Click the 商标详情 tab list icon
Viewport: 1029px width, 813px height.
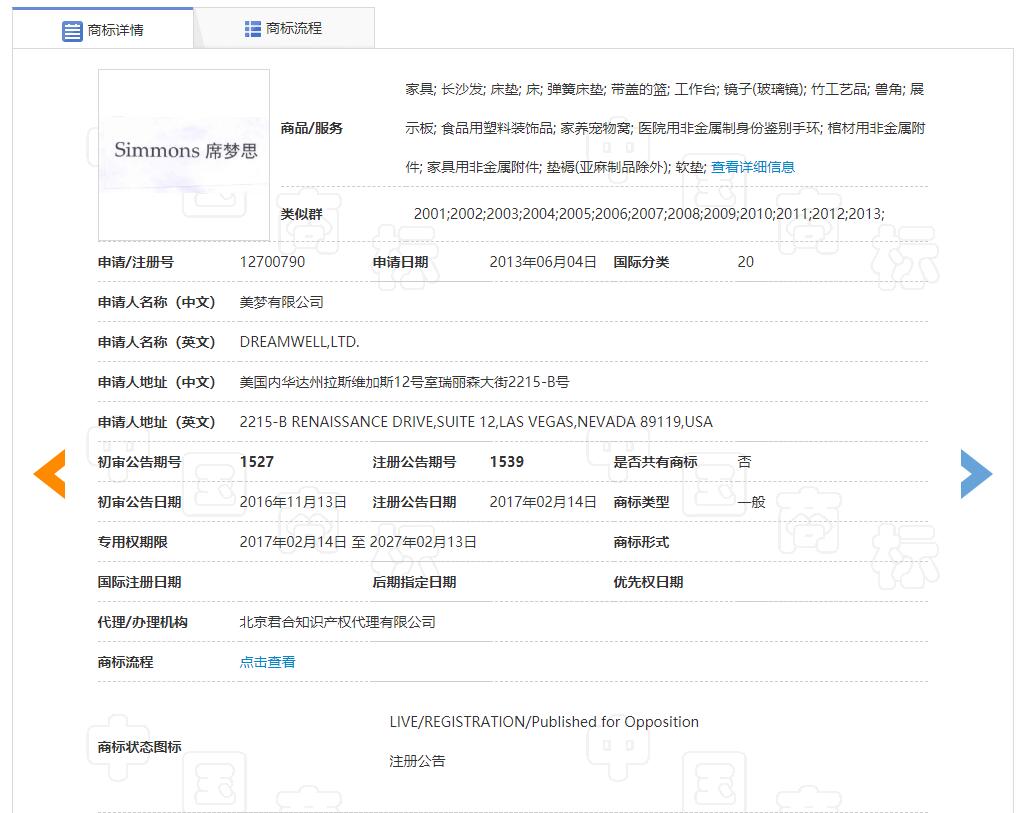[72, 31]
